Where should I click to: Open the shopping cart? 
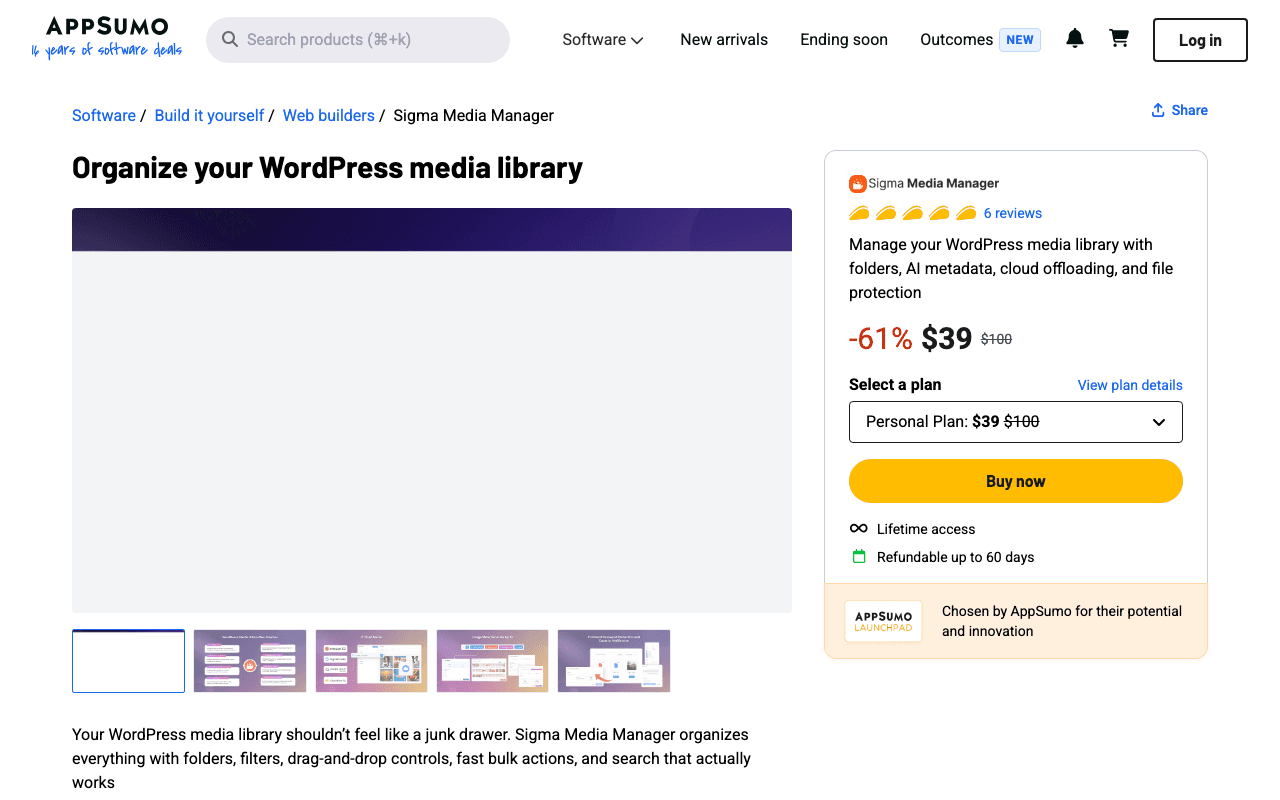click(1119, 39)
